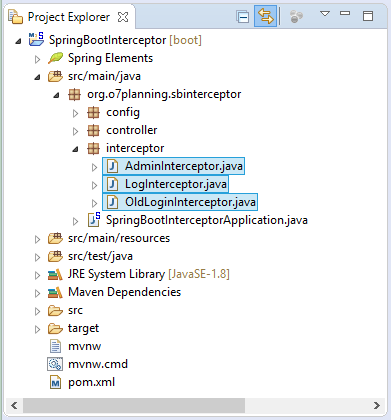
Task: Select LogInterceptor.java file name
Action: tap(176, 184)
